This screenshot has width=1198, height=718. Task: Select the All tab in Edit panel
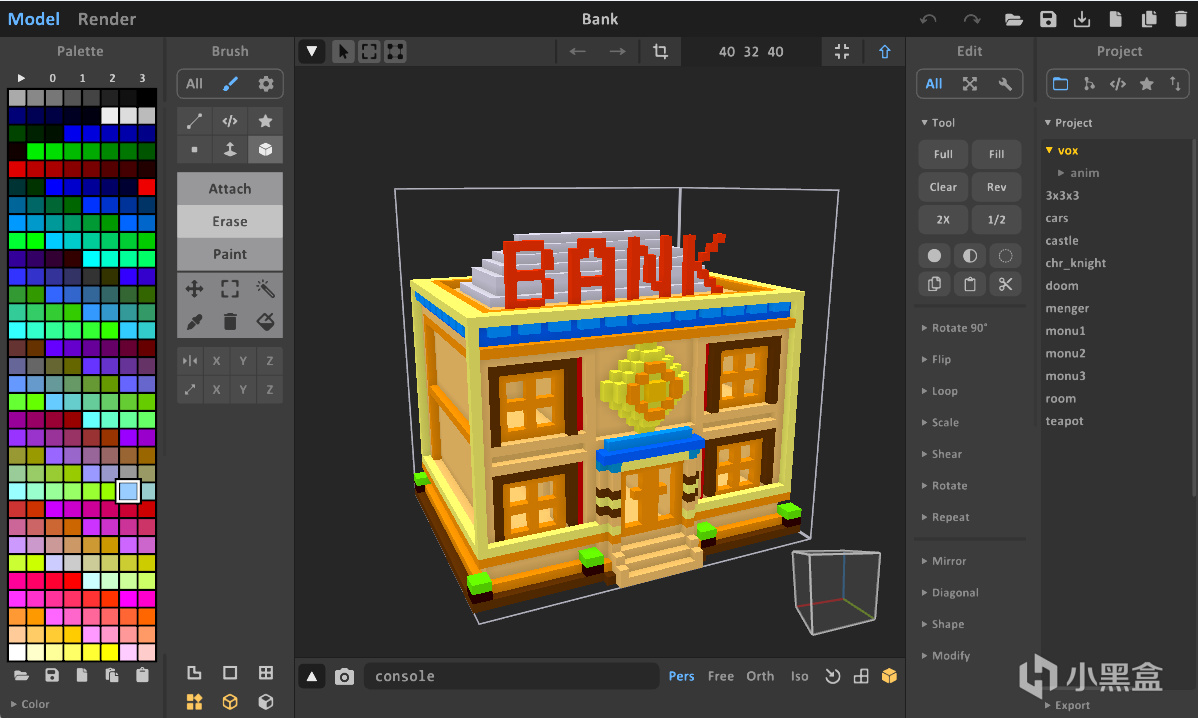point(934,84)
